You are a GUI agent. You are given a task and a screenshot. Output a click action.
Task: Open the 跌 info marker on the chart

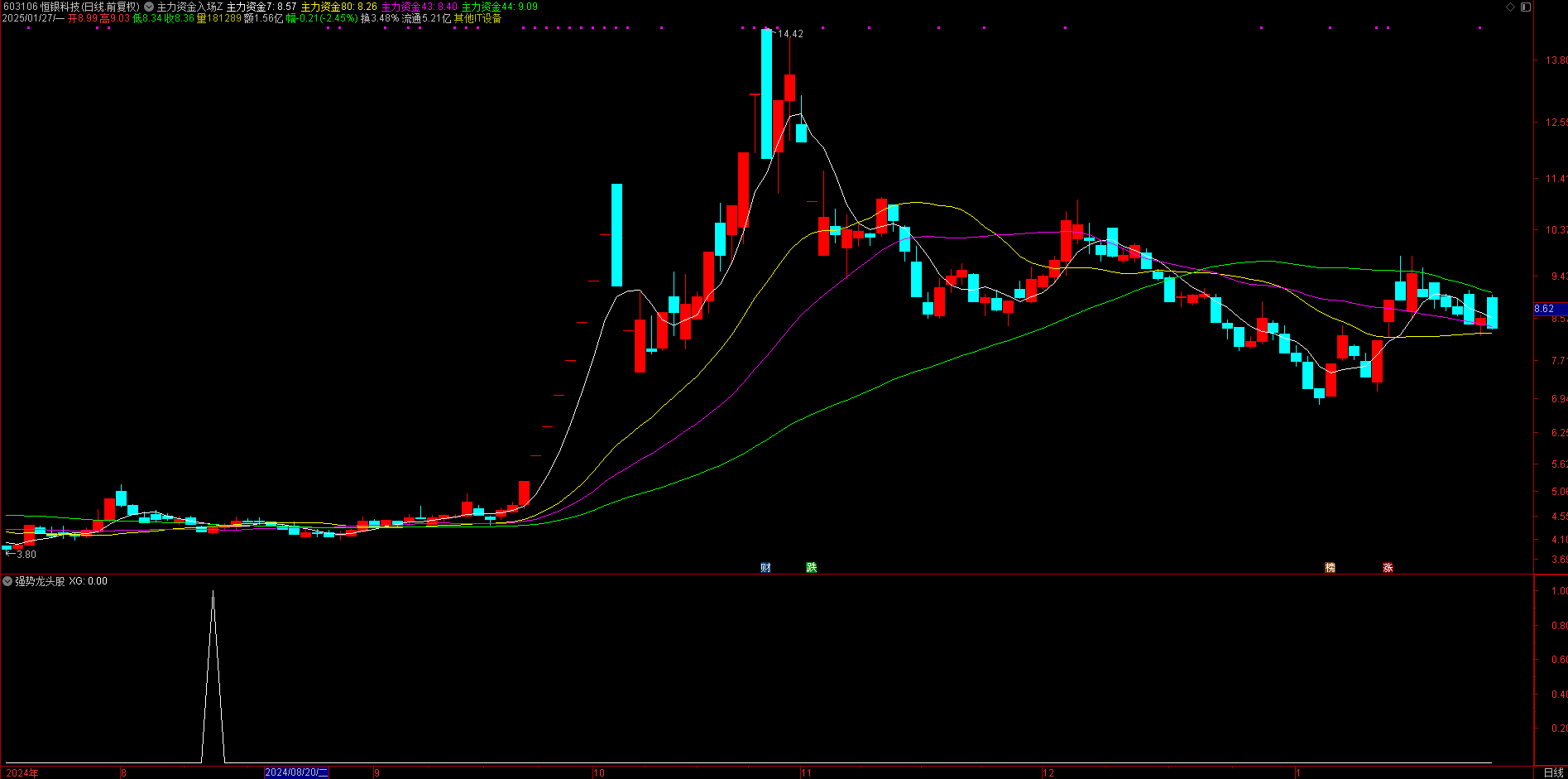click(812, 567)
